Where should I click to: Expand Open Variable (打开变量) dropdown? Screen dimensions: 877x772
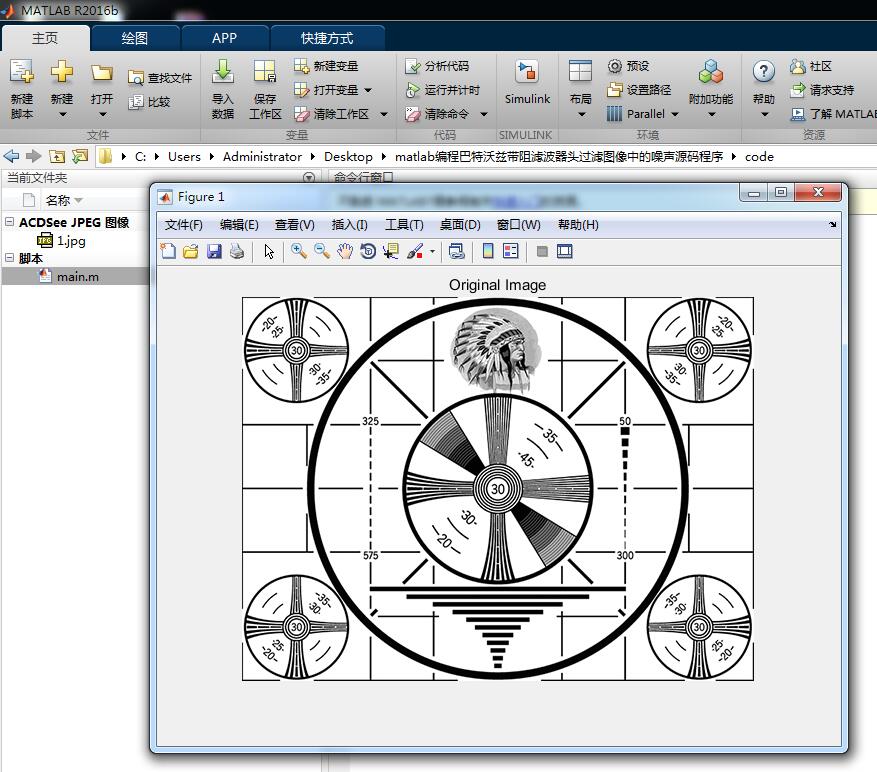tap(368, 90)
